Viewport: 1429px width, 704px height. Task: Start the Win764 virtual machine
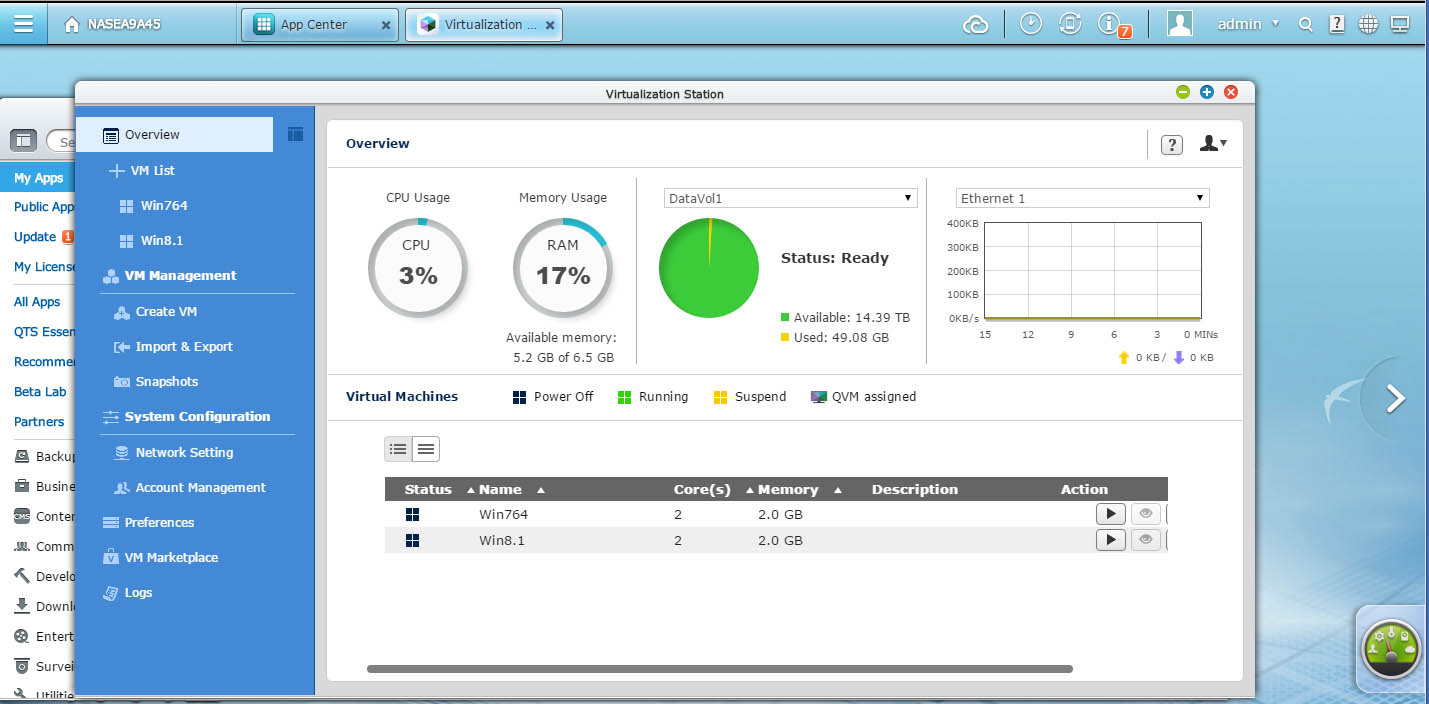tap(1110, 514)
